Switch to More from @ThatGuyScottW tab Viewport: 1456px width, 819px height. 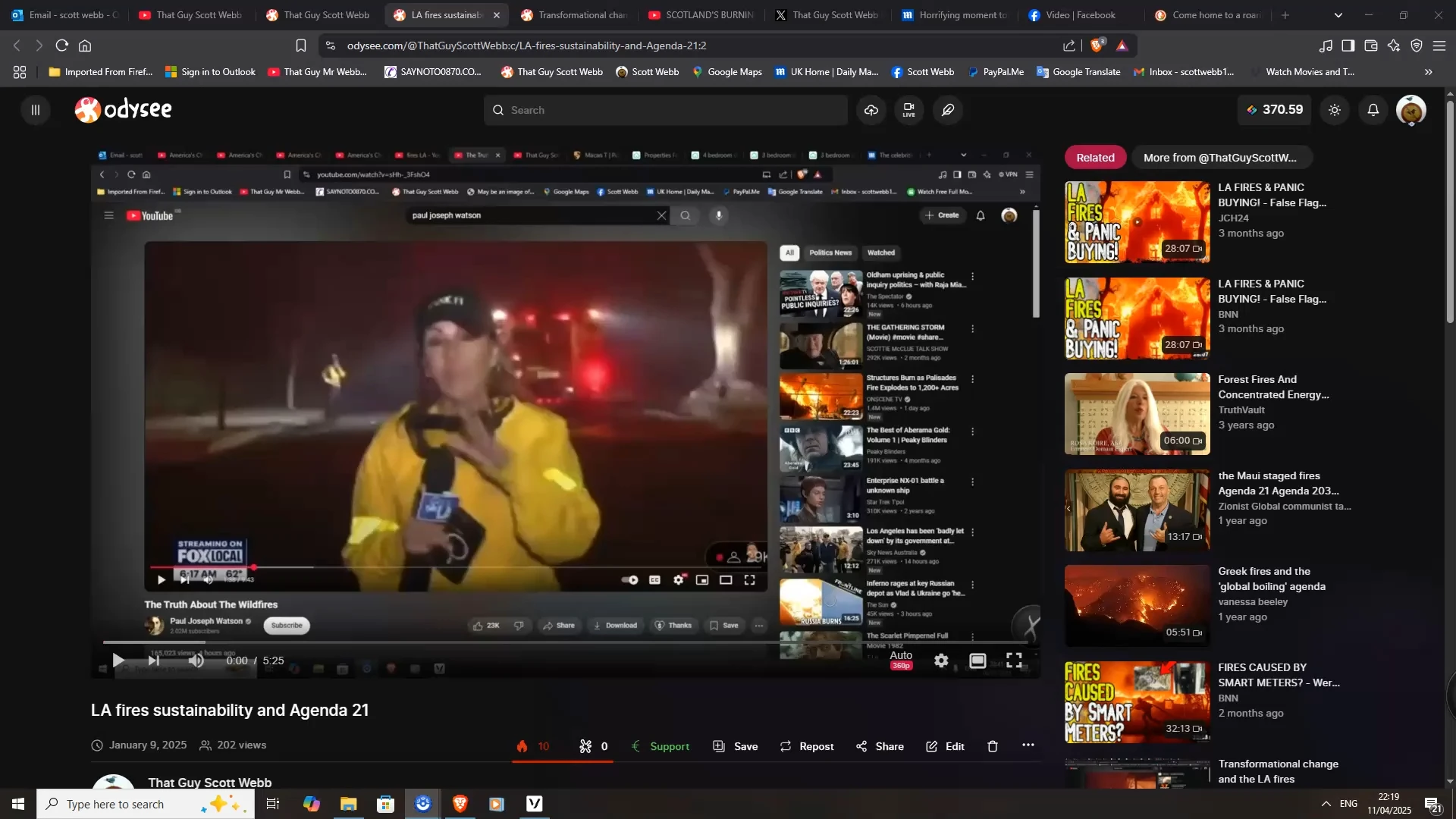[1222, 158]
